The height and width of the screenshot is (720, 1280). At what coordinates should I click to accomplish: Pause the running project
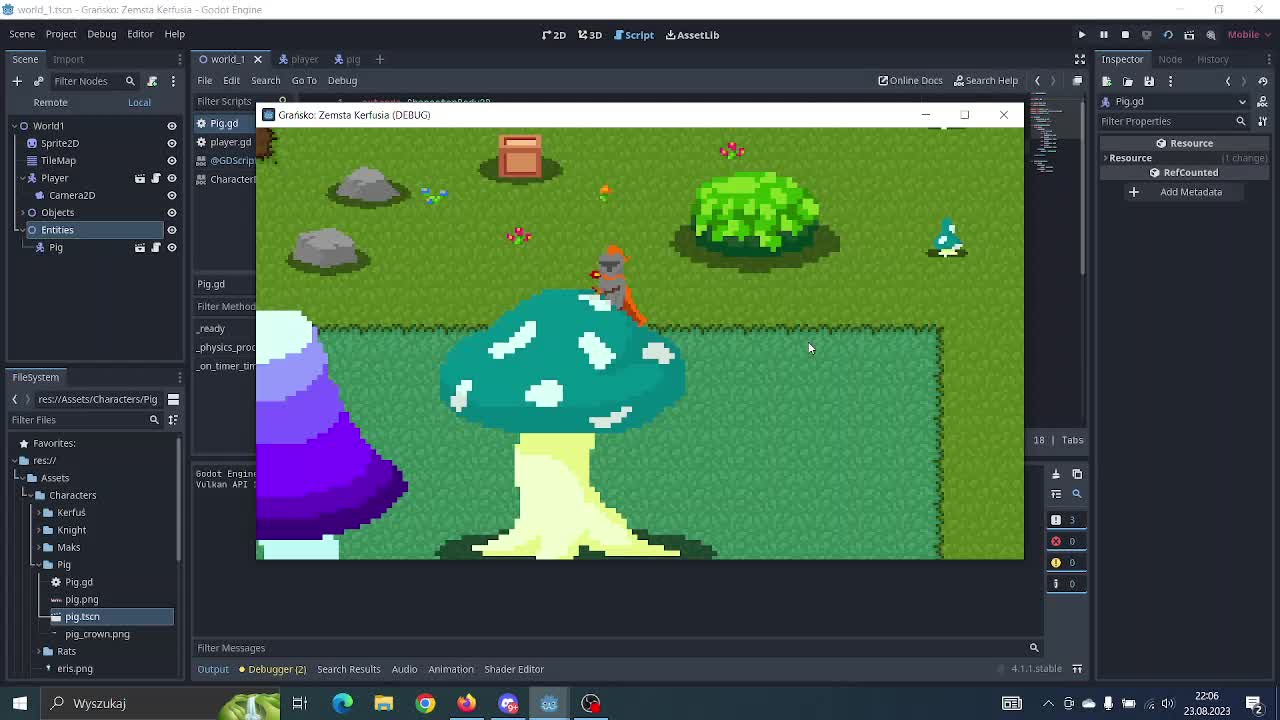click(1103, 35)
